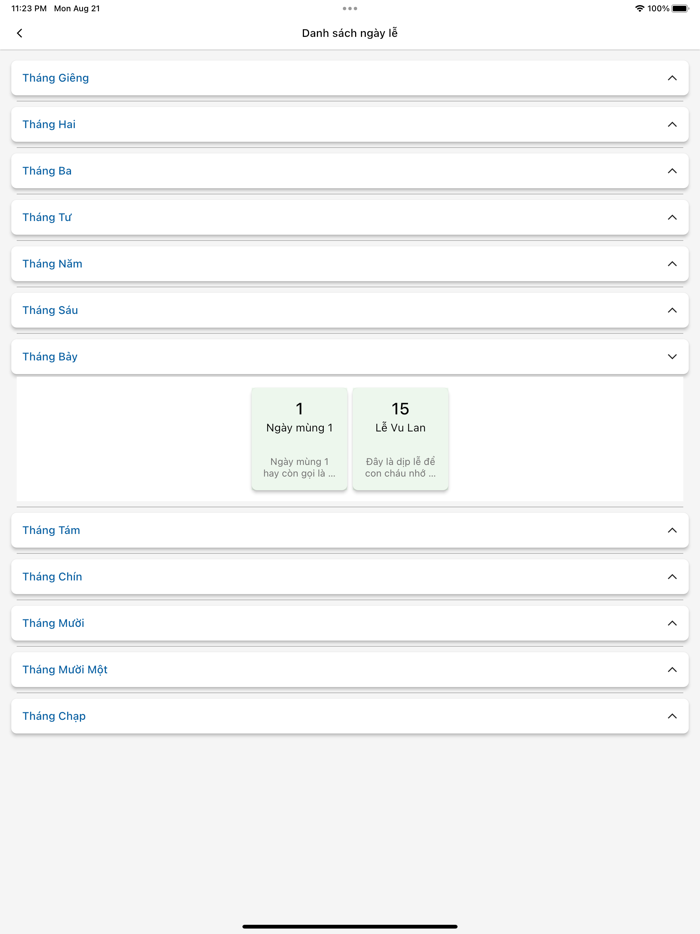Select the Tháng Mười Một label
700x934 pixels.
65,670
